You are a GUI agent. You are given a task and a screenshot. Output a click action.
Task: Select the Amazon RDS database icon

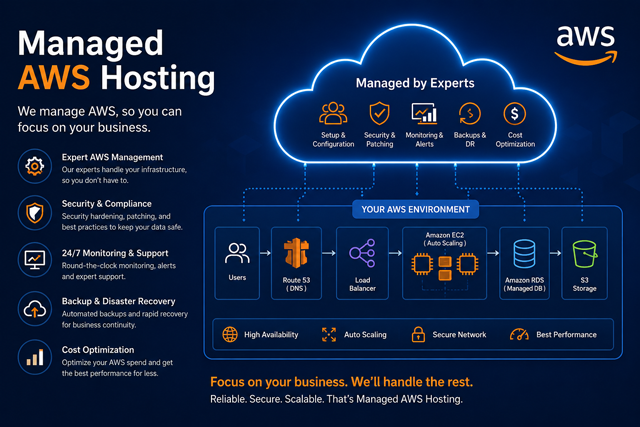(x=524, y=254)
